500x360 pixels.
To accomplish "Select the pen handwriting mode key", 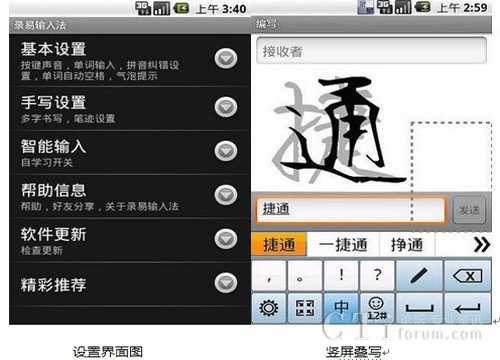I will (x=419, y=275).
